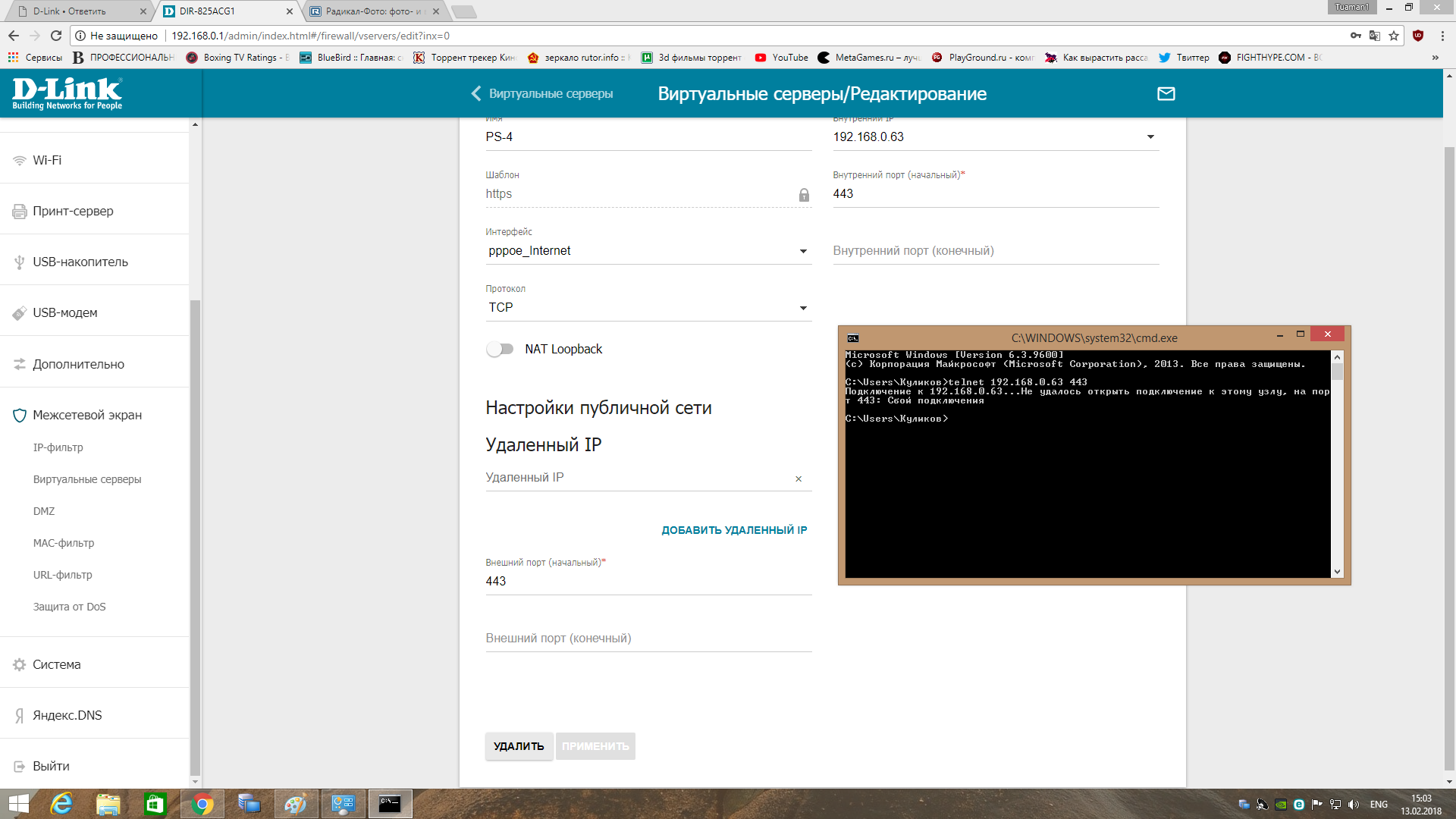The width and height of the screenshot is (1456, 819).
Task: Select DMZ under Межсетевой экран
Action: pyautogui.click(x=44, y=511)
